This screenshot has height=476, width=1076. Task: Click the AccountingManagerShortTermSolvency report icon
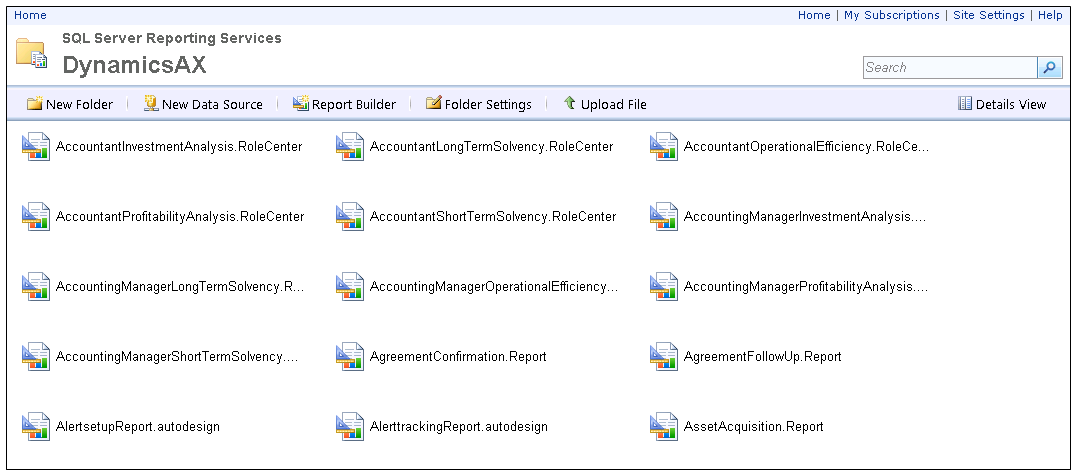click(x=36, y=356)
